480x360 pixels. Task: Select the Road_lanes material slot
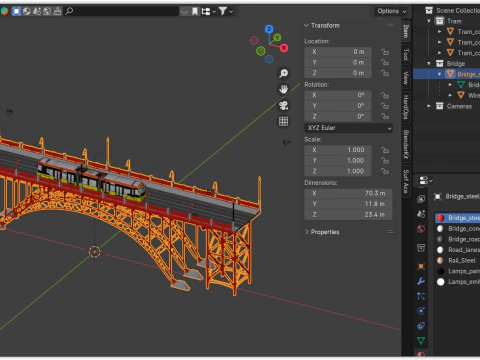tap(457, 250)
